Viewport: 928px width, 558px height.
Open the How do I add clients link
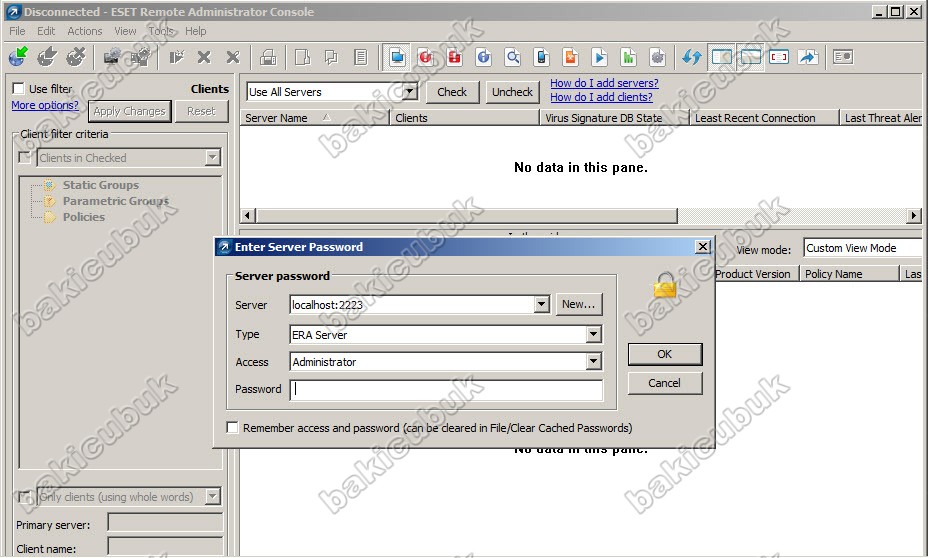coord(601,97)
